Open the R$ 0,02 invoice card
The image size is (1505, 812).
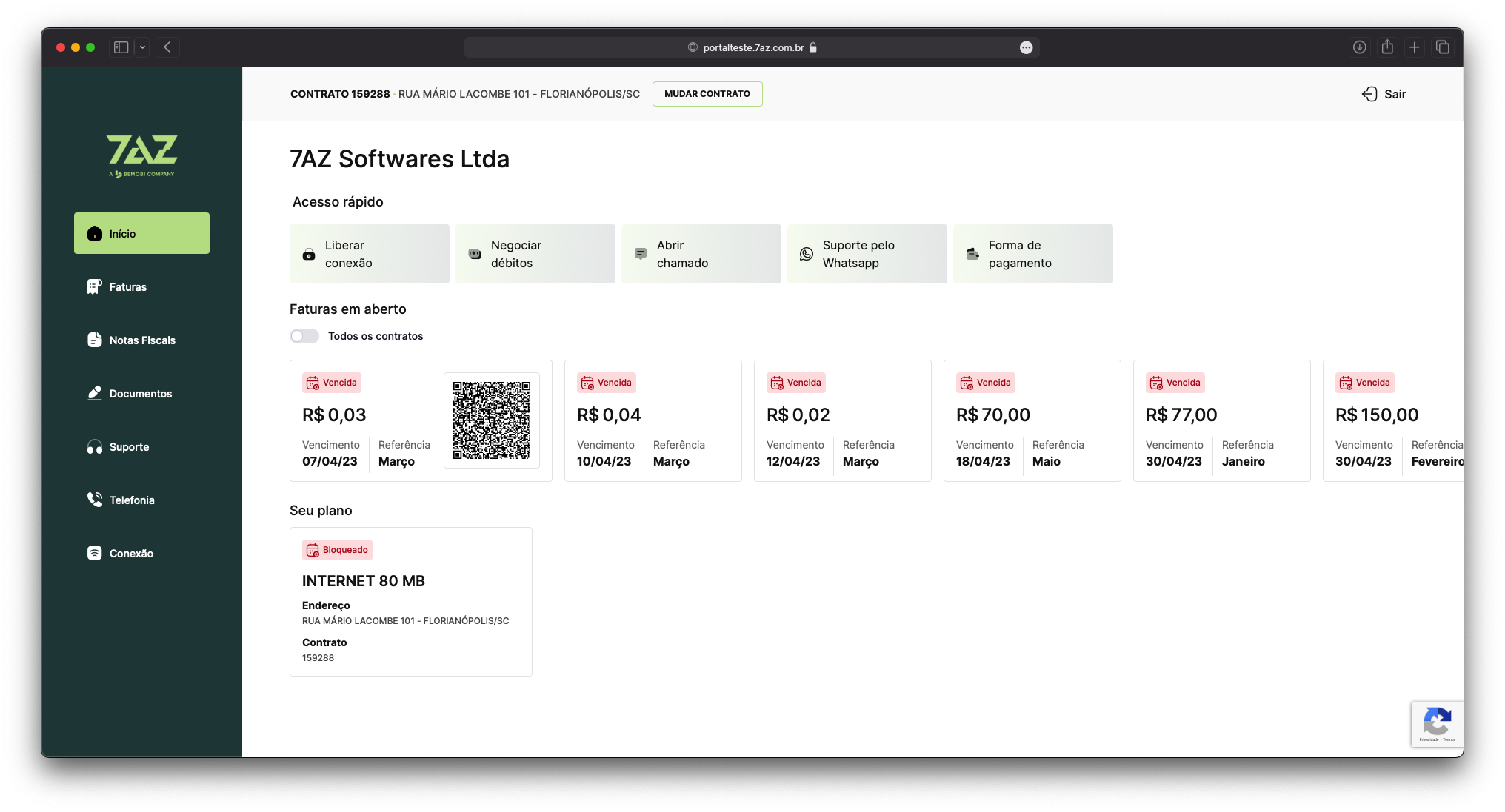tap(842, 420)
